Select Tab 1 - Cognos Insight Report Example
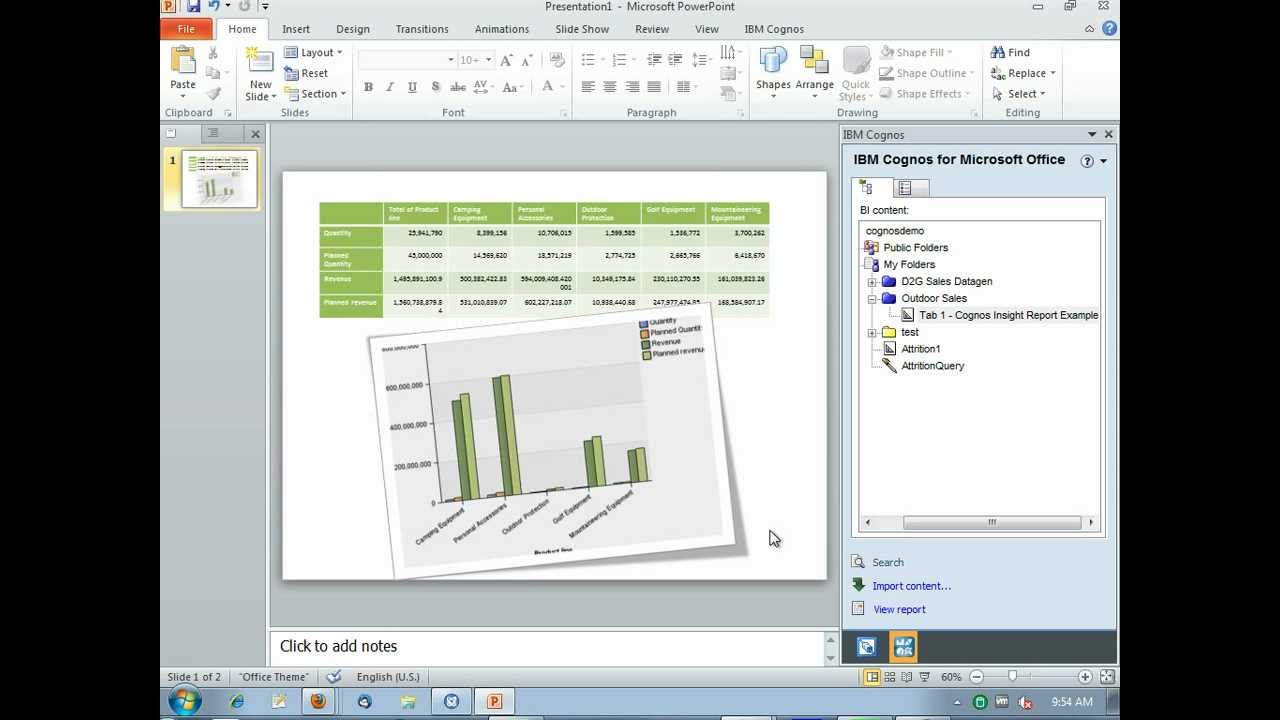Viewport: 1280px width, 720px height. tap(1008, 316)
